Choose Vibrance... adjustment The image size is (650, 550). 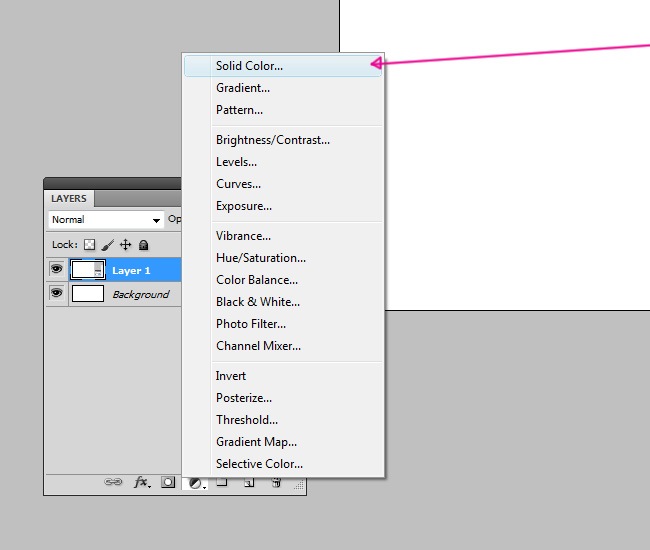point(283,236)
